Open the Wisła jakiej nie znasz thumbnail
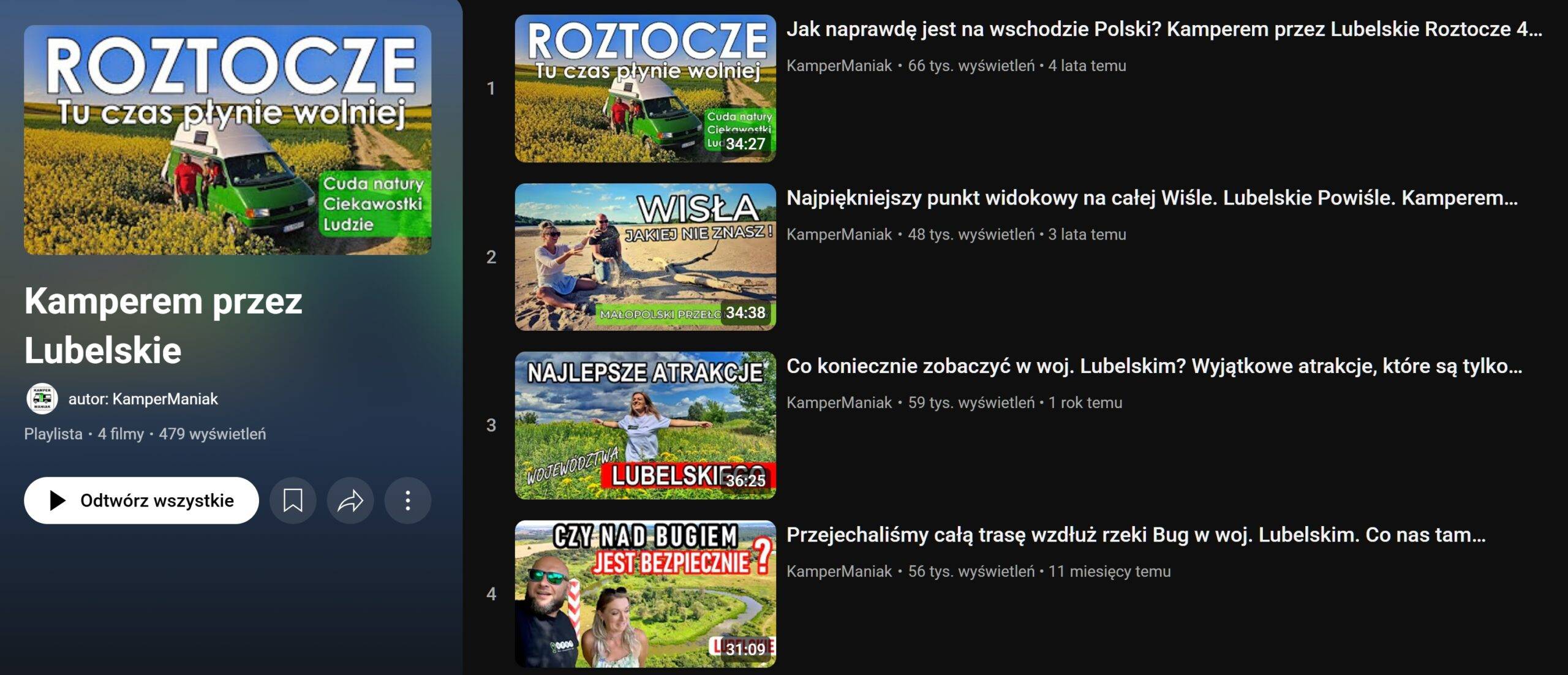The width and height of the screenshot is (1568, 675). click(x=645, y=257)
